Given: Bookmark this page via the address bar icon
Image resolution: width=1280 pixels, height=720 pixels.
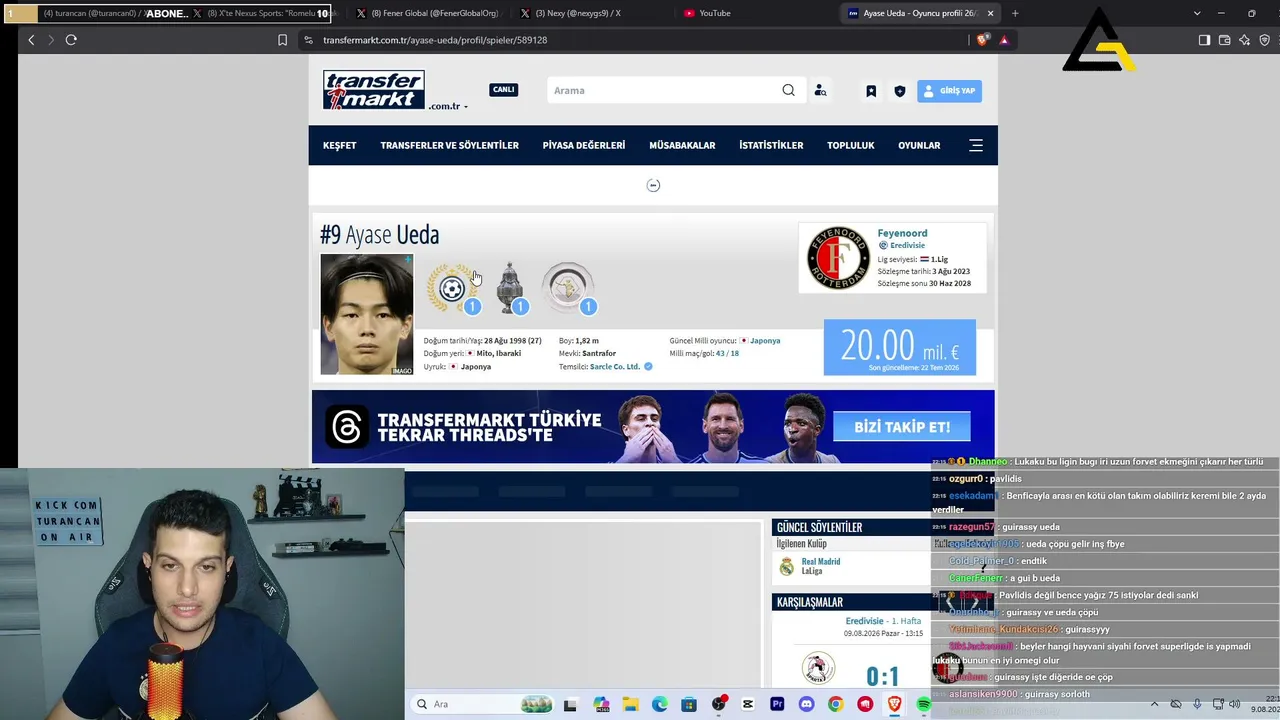Looking at the screenshot, I should coord(282,40).
